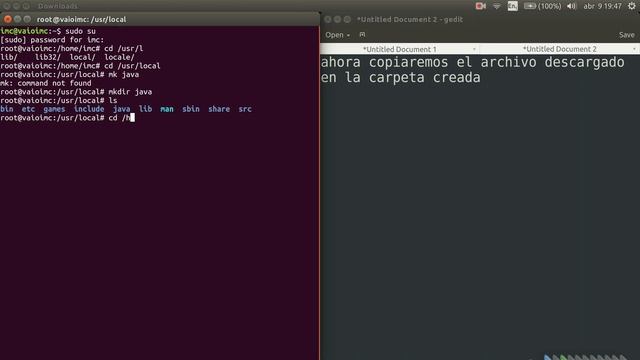Click 'bin' in the ls output
Image resolution: width=640 pixels, height=360 pixels.
click(x=7, y=109)
